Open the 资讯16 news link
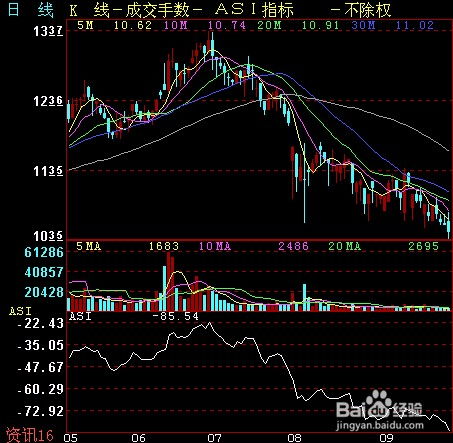 (x=30, y=435)
